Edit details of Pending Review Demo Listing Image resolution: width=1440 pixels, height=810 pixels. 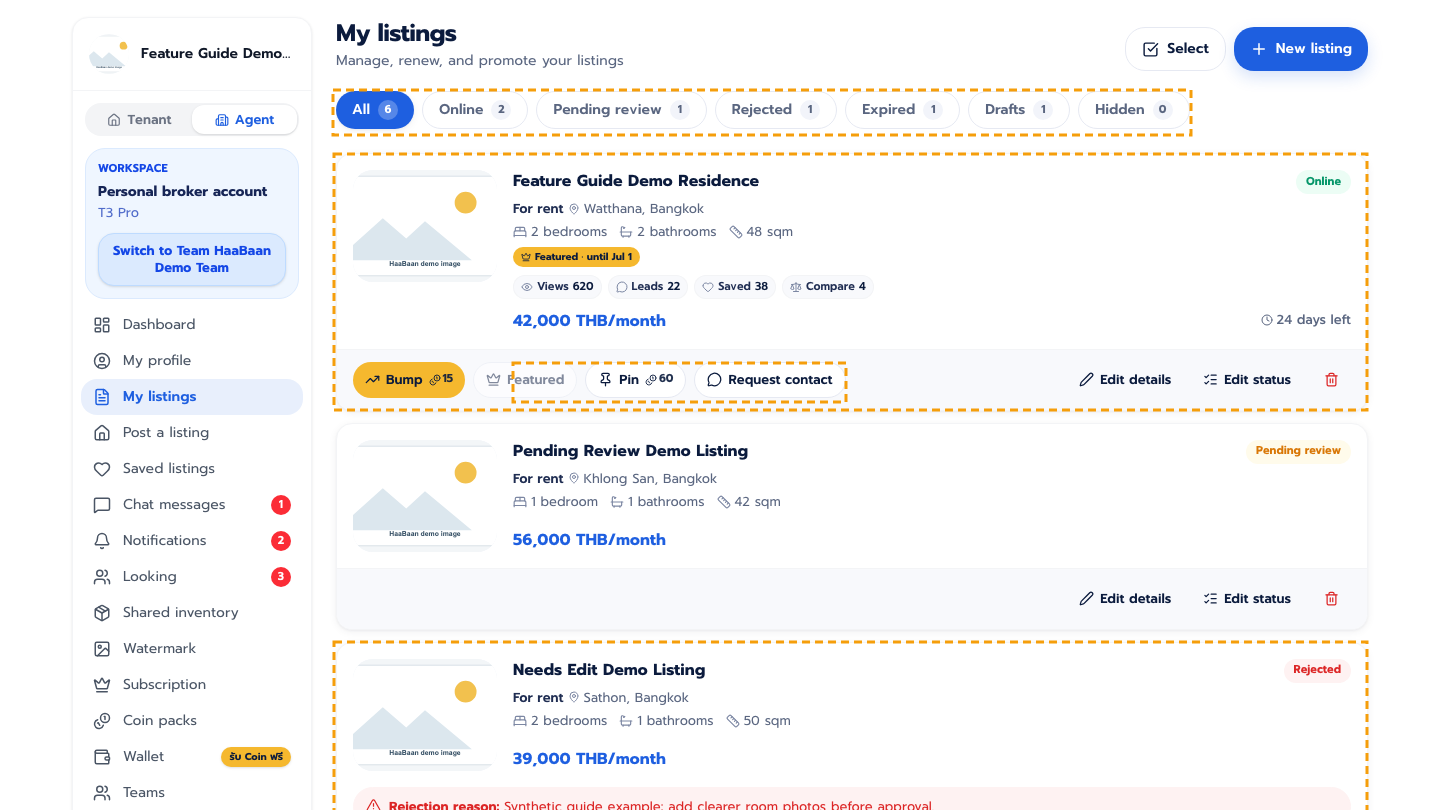1125,599
